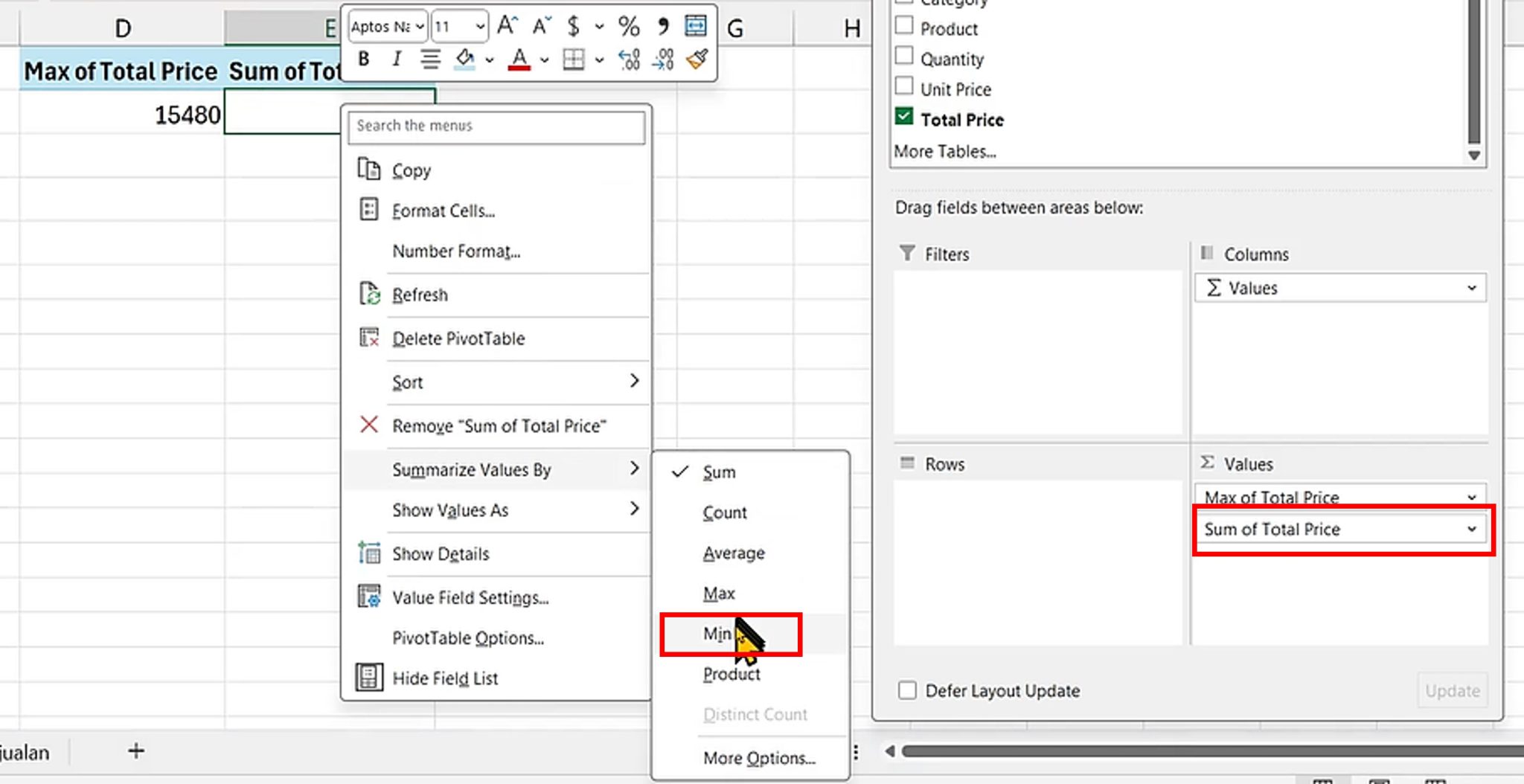
Task: Enable Defer Layout Update
Action: click(907, 690)
